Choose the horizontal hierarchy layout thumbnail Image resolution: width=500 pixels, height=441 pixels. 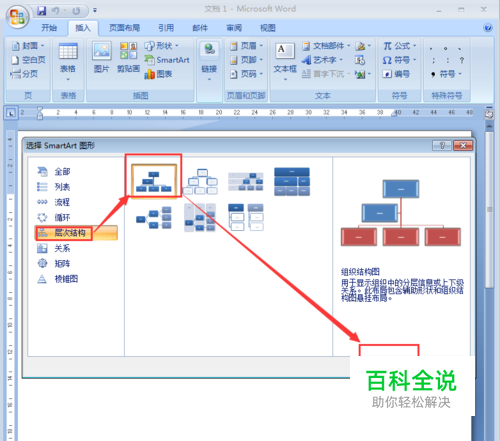154,218
